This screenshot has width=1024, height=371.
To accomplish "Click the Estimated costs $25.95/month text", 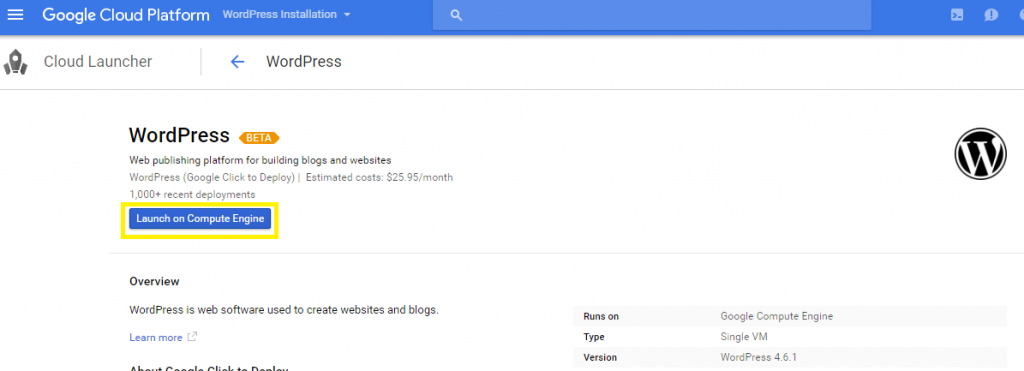I will pyautogui.click(x=379, y=178).
